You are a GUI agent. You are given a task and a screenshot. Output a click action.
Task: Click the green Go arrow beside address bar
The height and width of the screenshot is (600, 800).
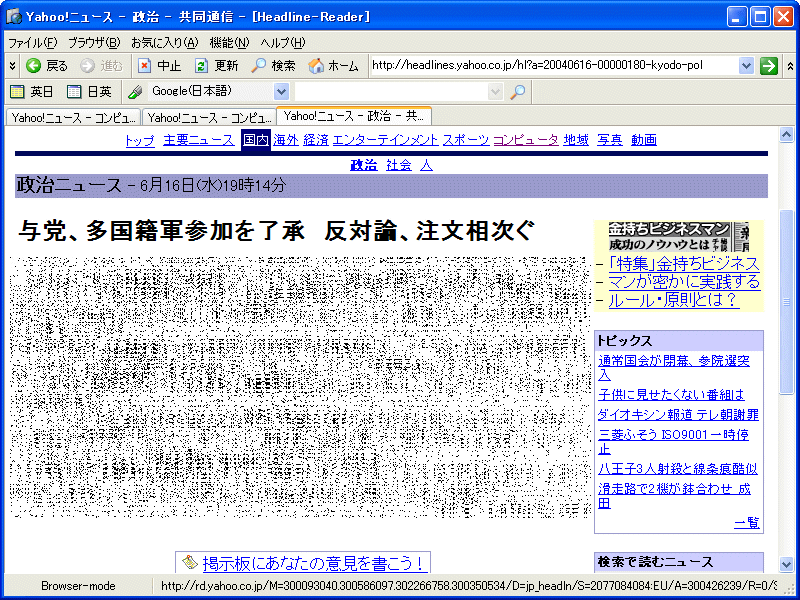[x=768, y=66]
